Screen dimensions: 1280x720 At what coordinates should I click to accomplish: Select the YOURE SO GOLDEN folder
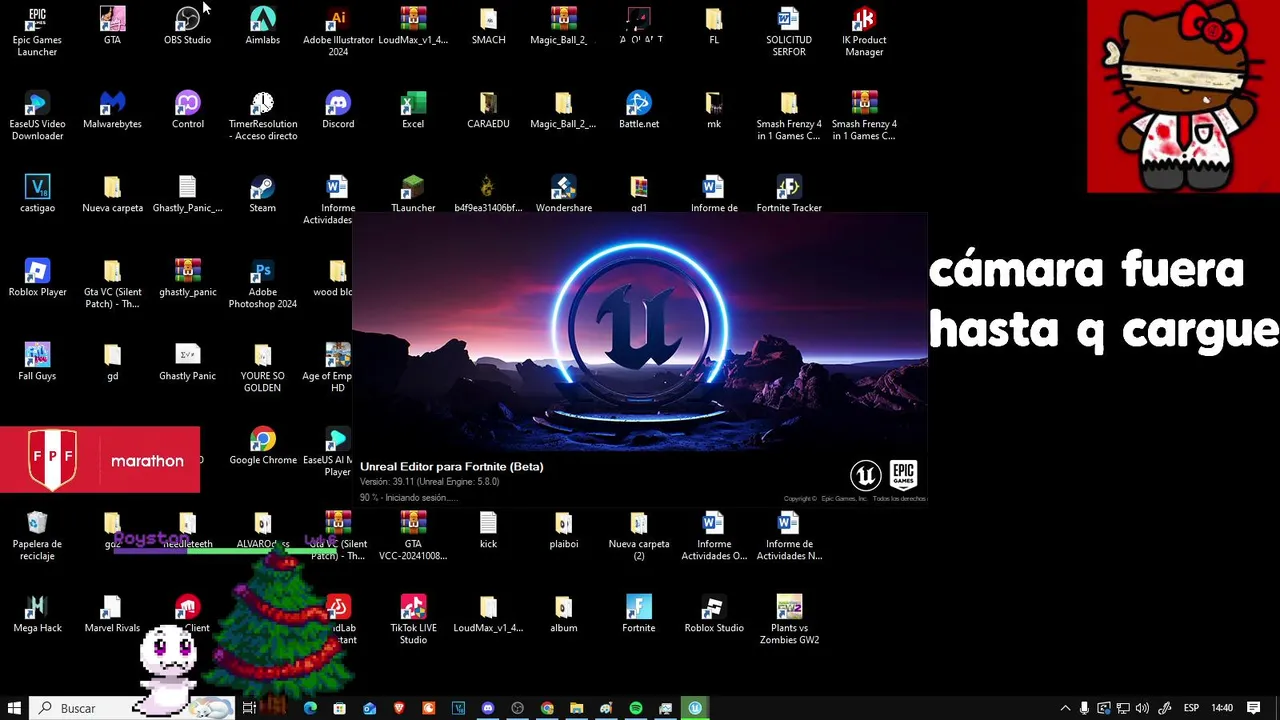262,367
